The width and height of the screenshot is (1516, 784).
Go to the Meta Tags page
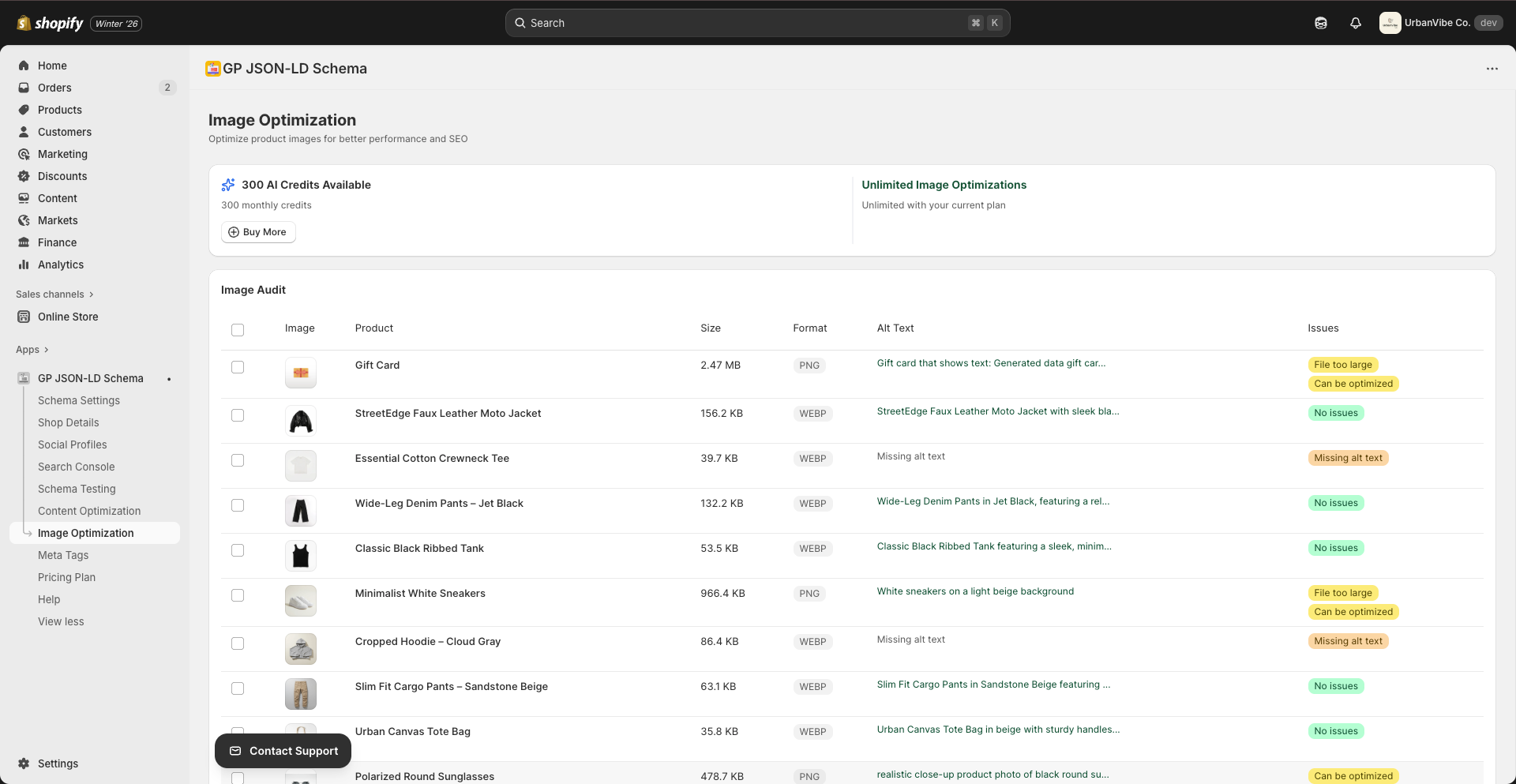tap(63, 555)
